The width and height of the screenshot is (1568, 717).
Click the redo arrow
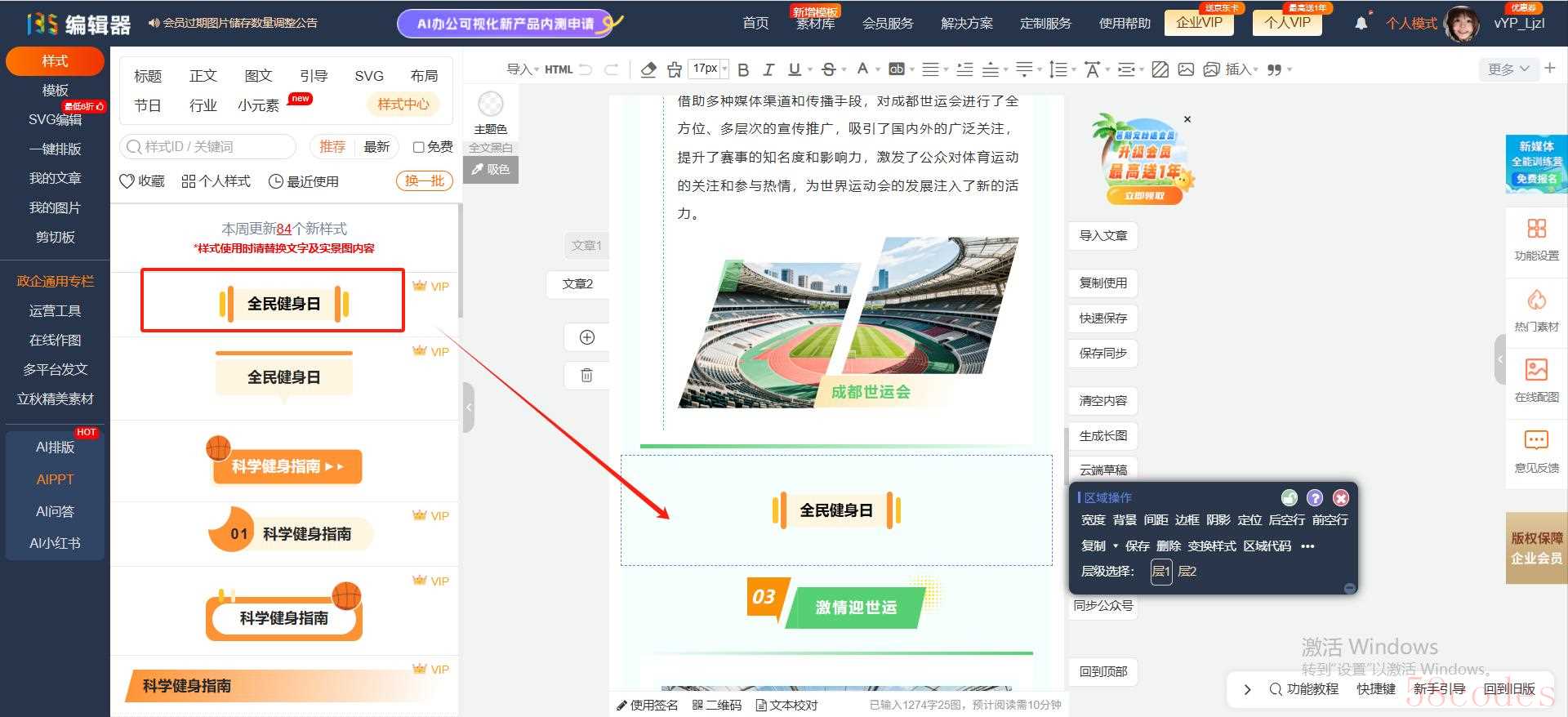coord(611,69)
